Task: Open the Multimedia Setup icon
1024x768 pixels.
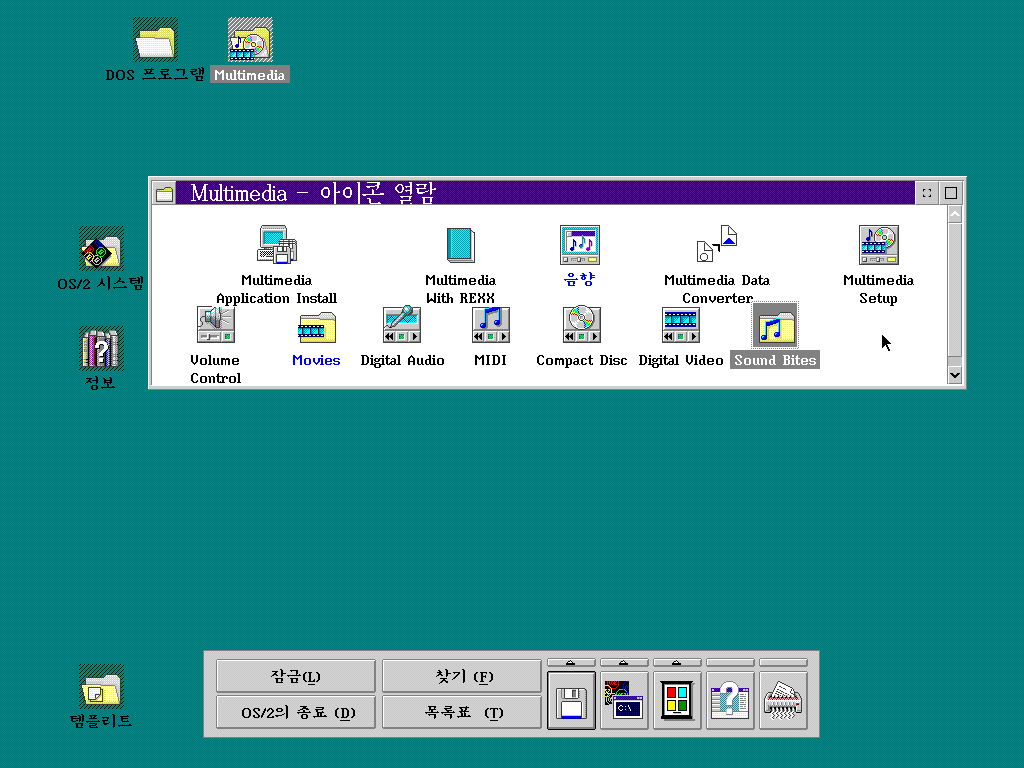Action: tap(878, 245)
